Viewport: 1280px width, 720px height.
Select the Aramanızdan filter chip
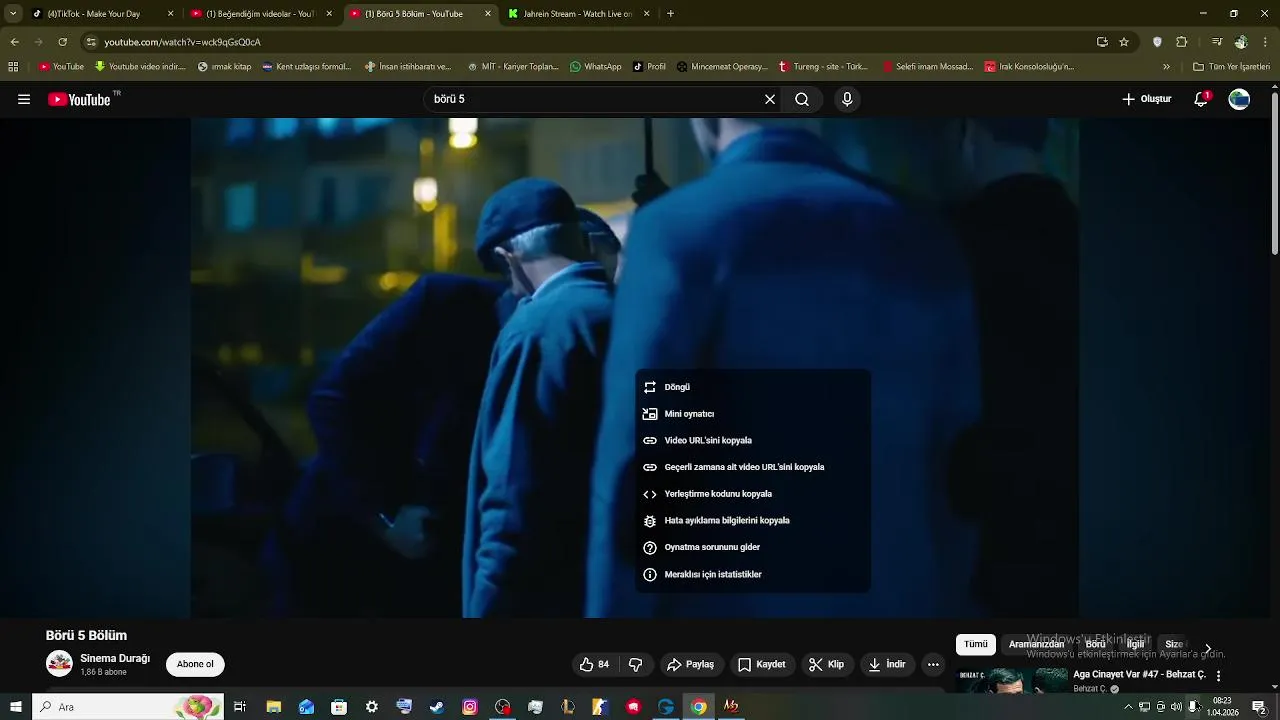[1037, 645]
